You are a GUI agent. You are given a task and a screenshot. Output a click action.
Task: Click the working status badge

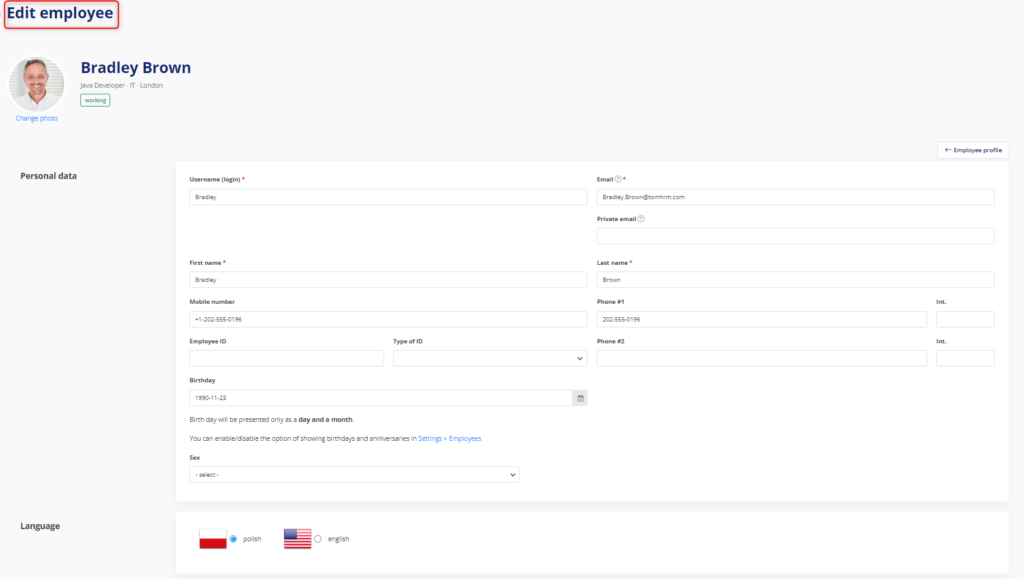[x=95, y=100]
